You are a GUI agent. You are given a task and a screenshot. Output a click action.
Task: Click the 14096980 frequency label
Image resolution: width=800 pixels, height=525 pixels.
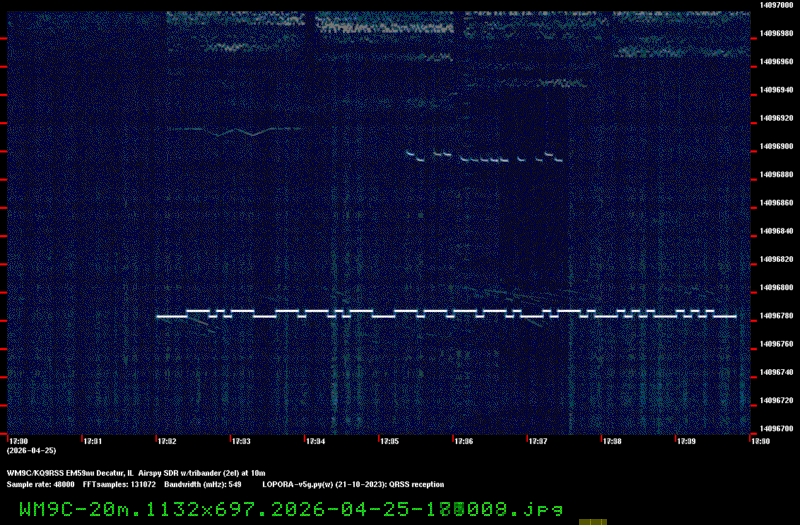click(x=777, y=33)
